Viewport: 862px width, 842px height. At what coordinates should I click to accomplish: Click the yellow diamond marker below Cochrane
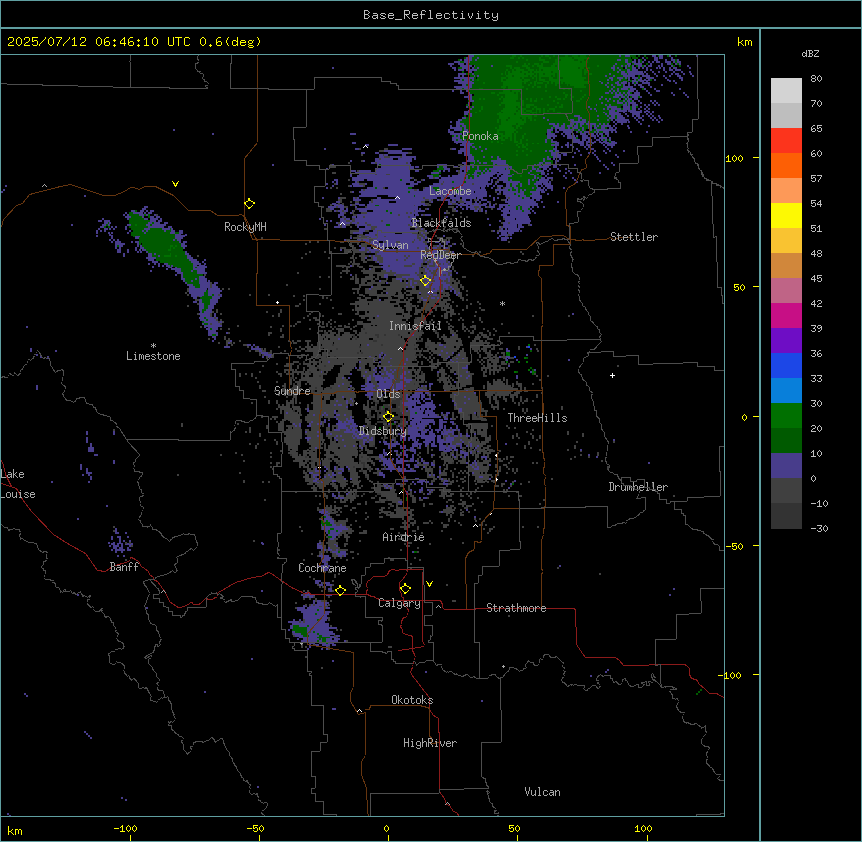pyautogui.click(x=340, y=590)
